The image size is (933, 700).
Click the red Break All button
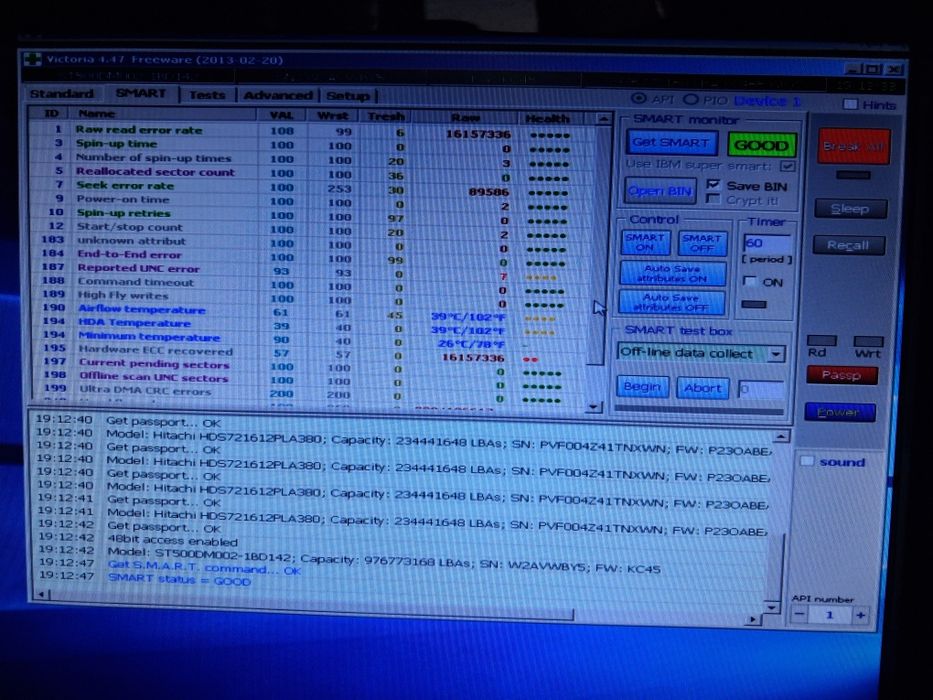854,146
